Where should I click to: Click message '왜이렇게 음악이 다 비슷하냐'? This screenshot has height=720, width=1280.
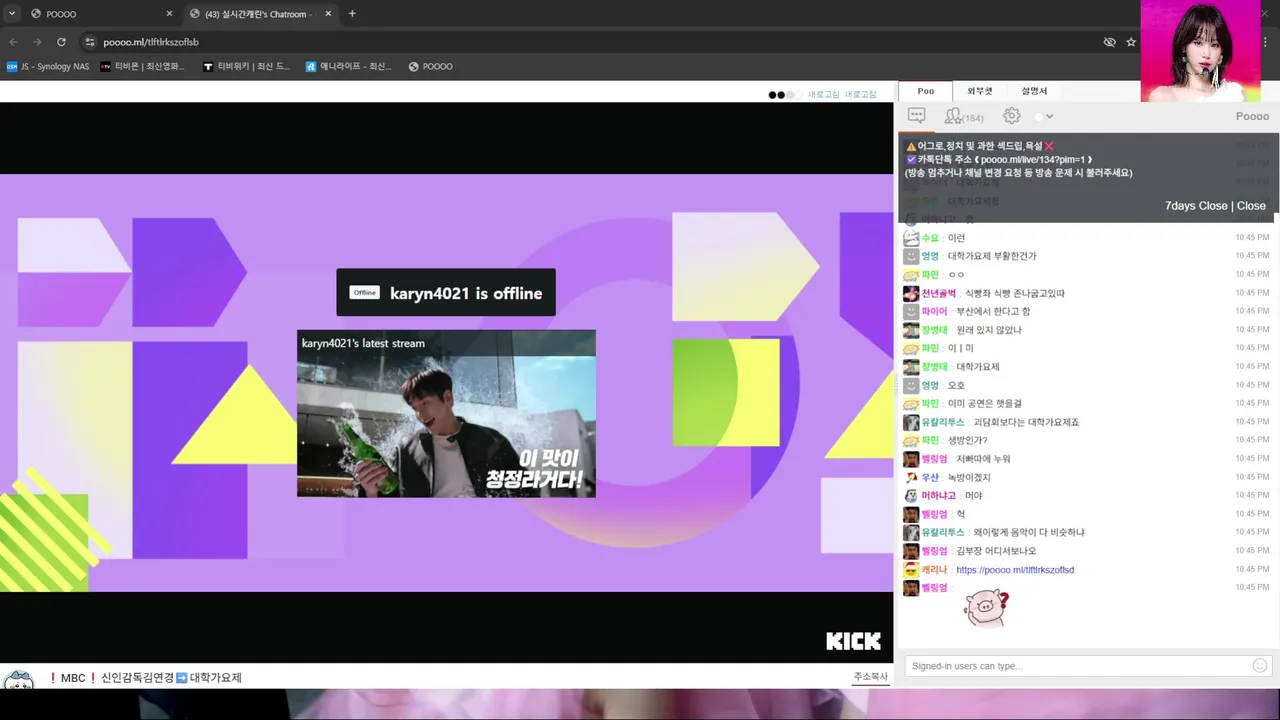(x=1029, y=533)
